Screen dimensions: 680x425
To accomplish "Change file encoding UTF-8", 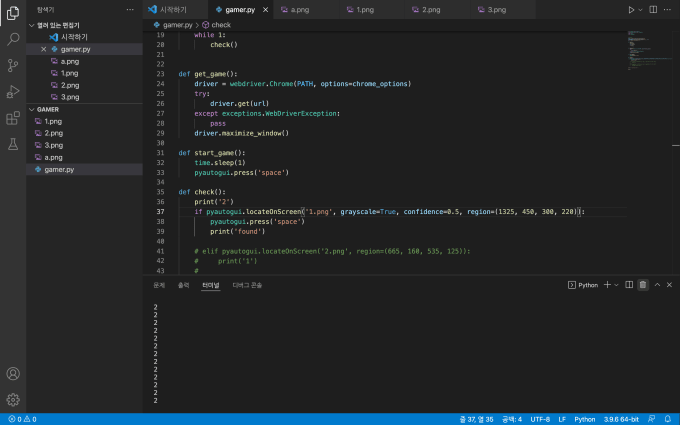I will (540, 419).
